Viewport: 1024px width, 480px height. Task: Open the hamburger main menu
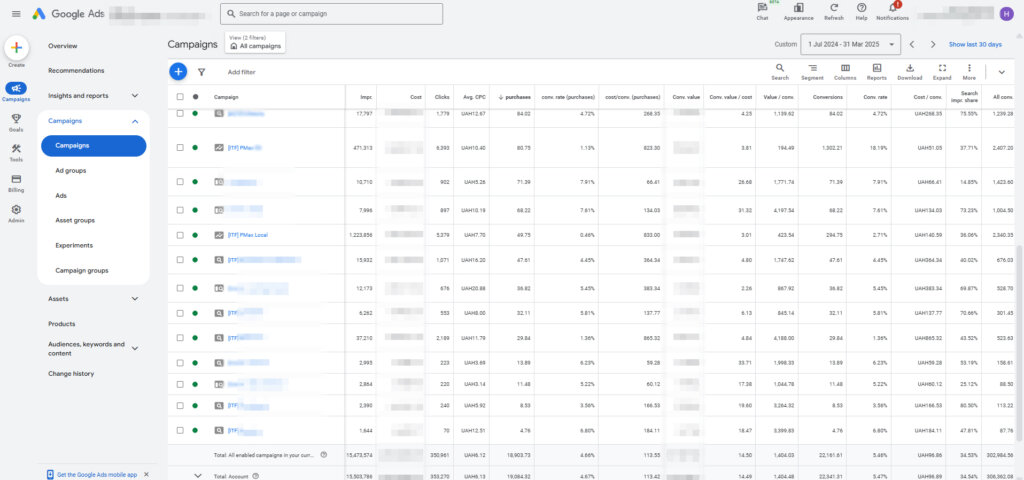point(16,14)
